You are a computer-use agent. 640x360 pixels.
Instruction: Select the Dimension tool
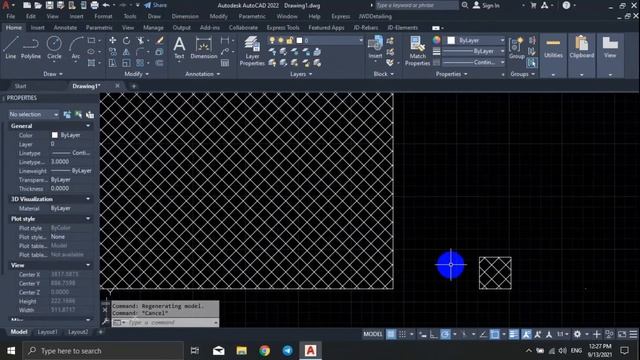point(203,47)
